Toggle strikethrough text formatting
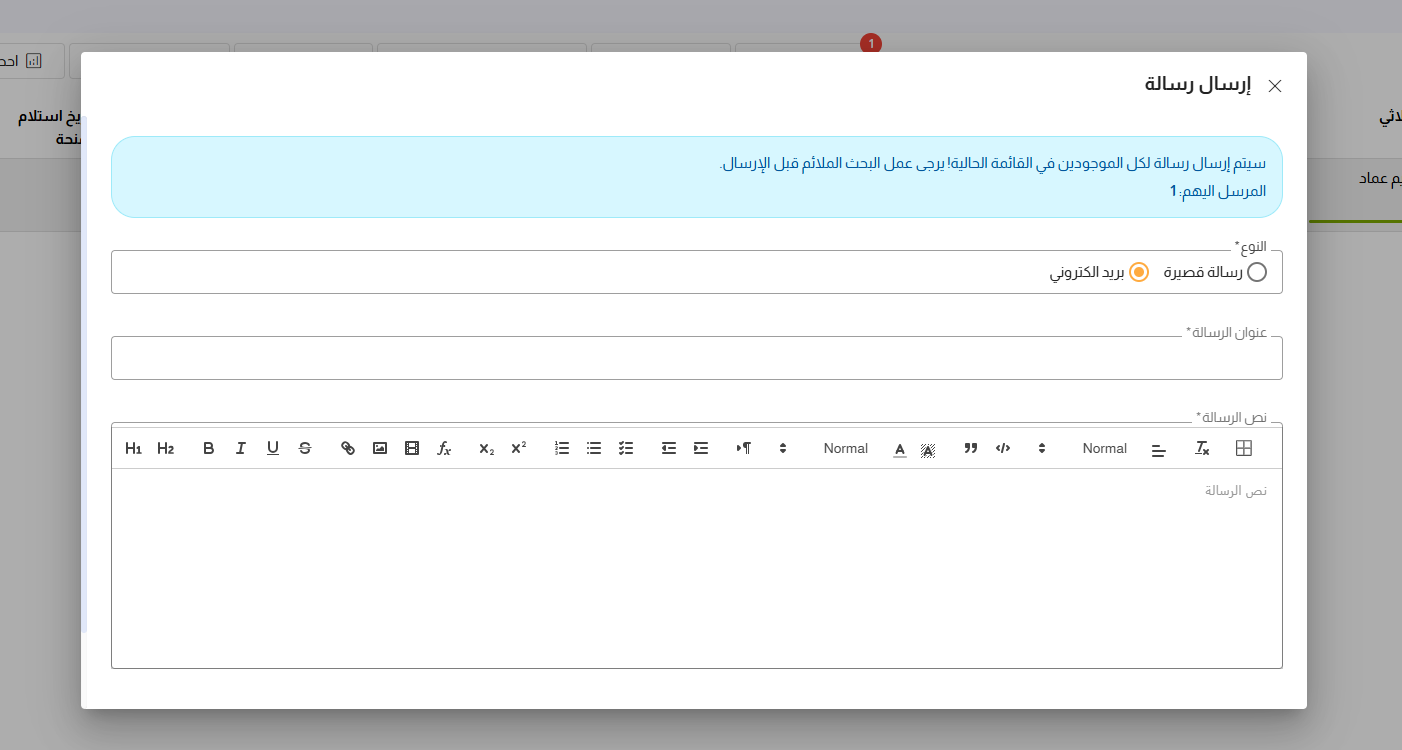 (x=305, y=449)
